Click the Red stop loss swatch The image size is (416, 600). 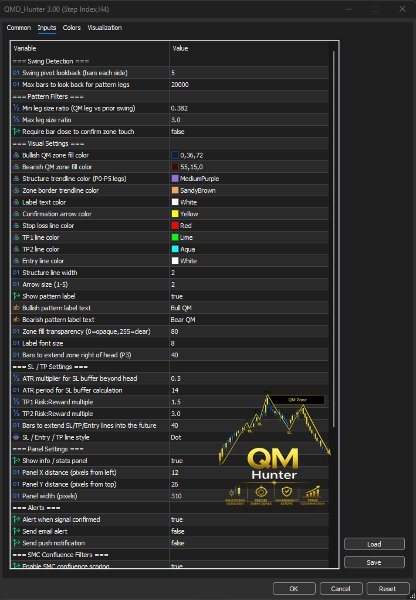pyautogui.click(x=175, y=225)
